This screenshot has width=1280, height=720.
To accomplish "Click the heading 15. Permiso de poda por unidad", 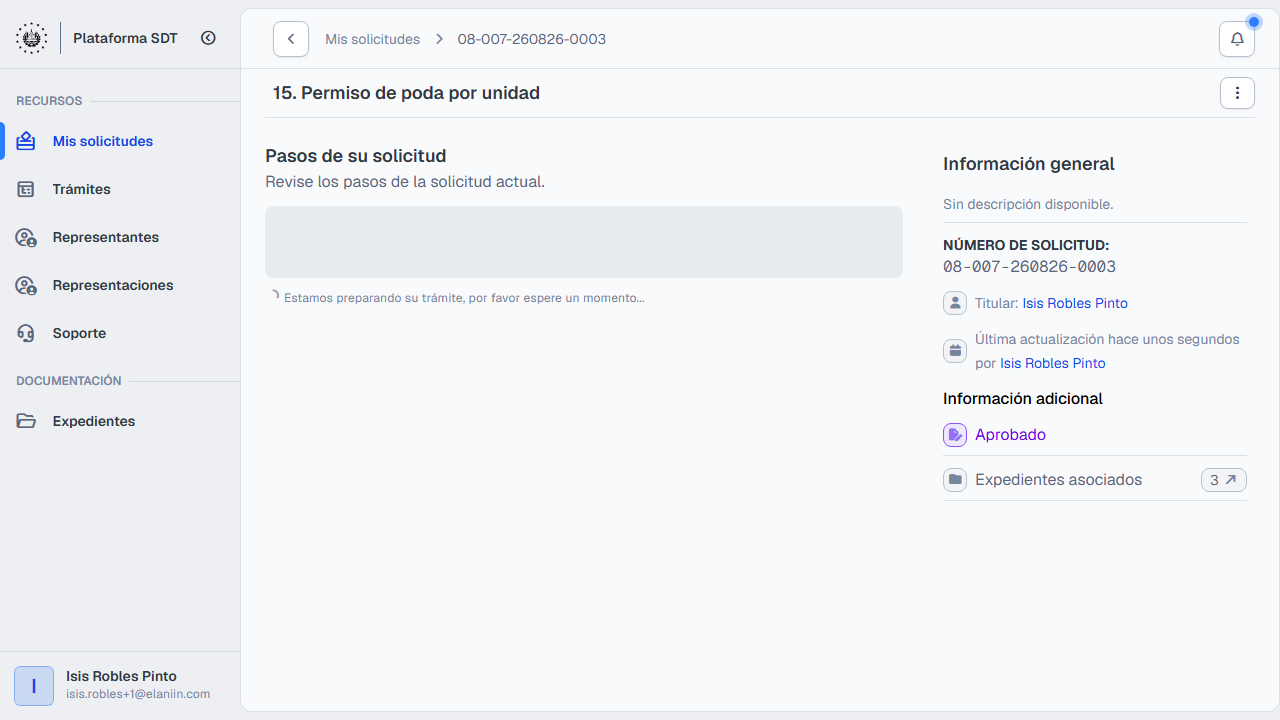I will click(406, 93).
